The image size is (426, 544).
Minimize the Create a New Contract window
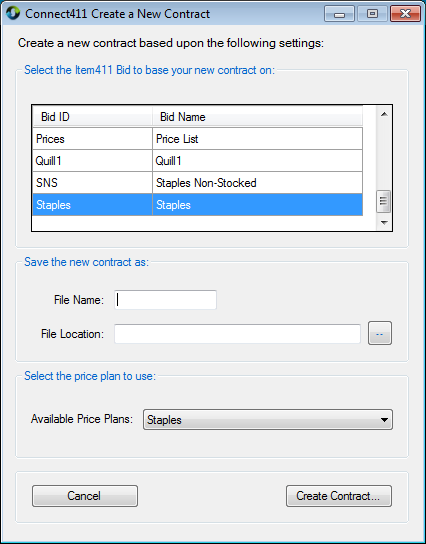pos(339,14)
